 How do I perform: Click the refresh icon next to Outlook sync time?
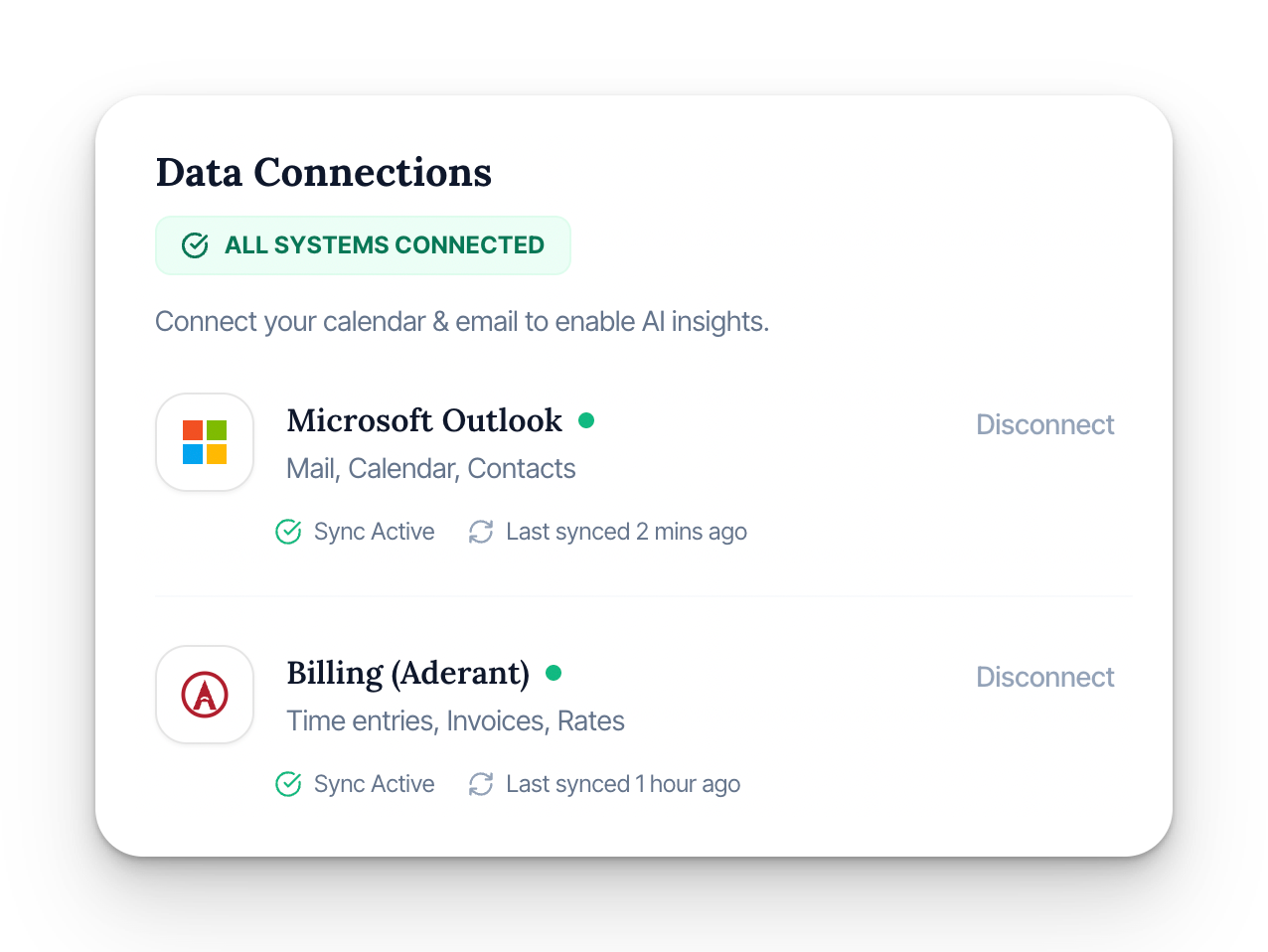(x=480, y=532)
